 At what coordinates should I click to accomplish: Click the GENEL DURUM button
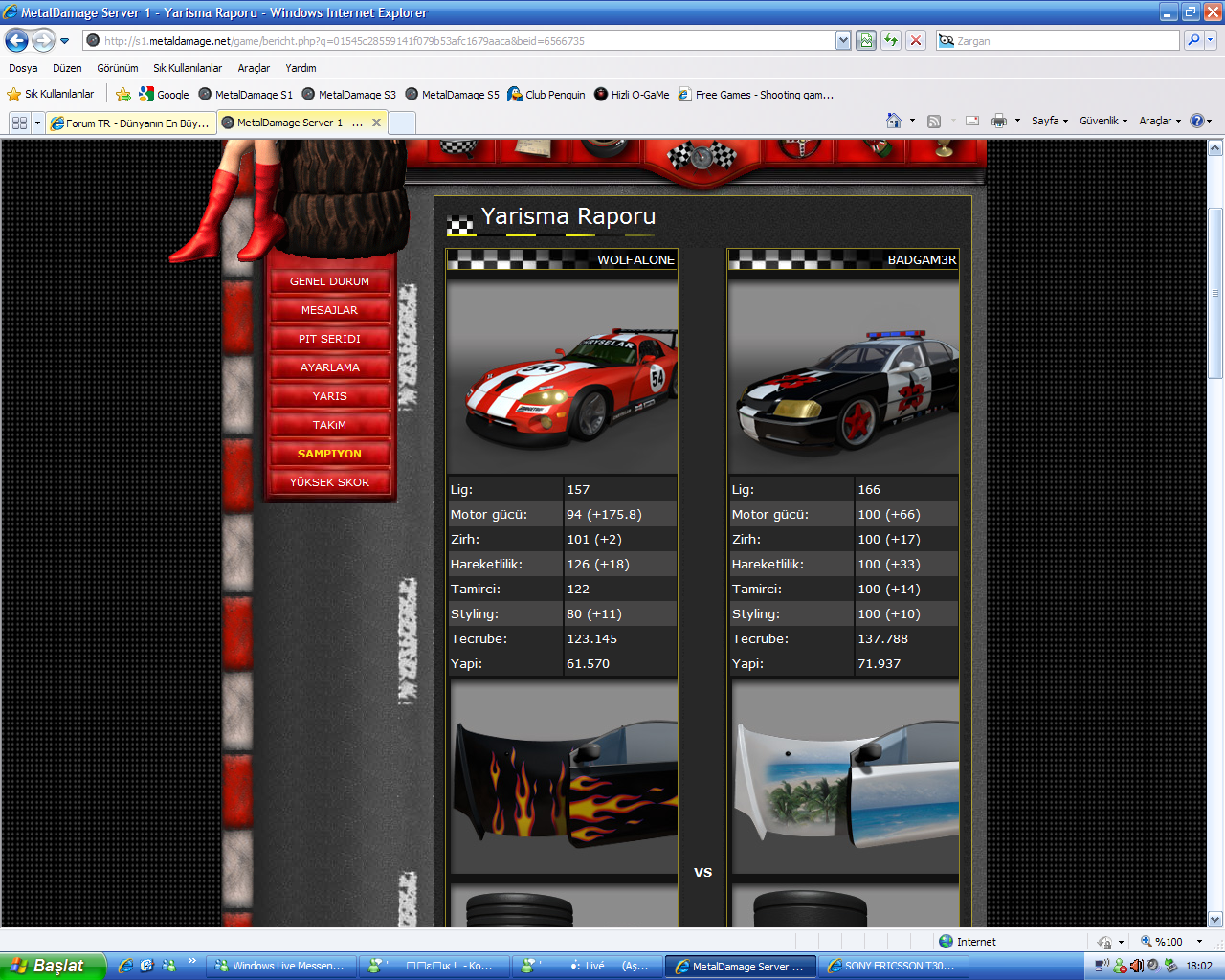[x=329, y=281]
